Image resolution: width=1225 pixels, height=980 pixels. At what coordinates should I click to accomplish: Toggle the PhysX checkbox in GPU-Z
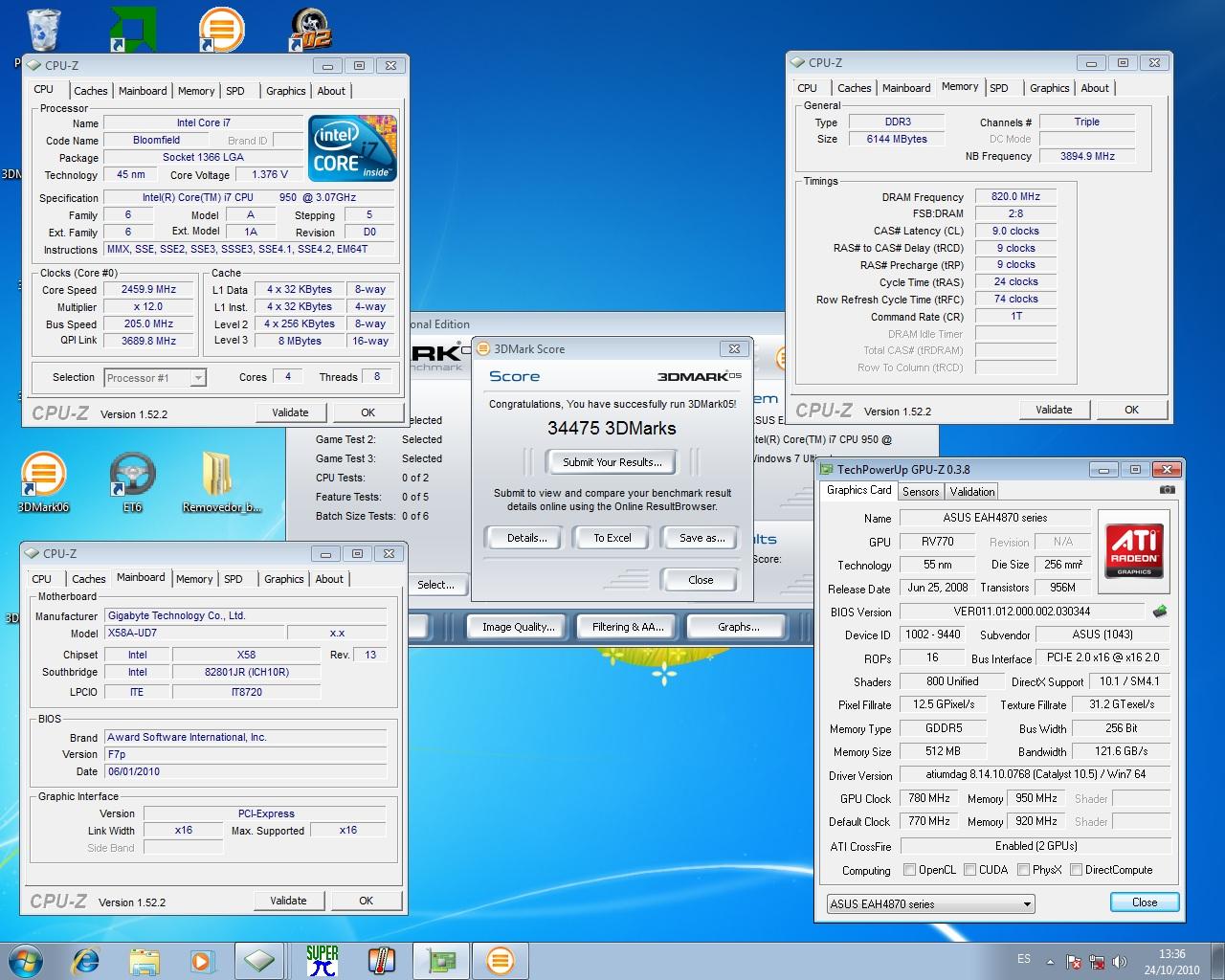(1024, 870)
